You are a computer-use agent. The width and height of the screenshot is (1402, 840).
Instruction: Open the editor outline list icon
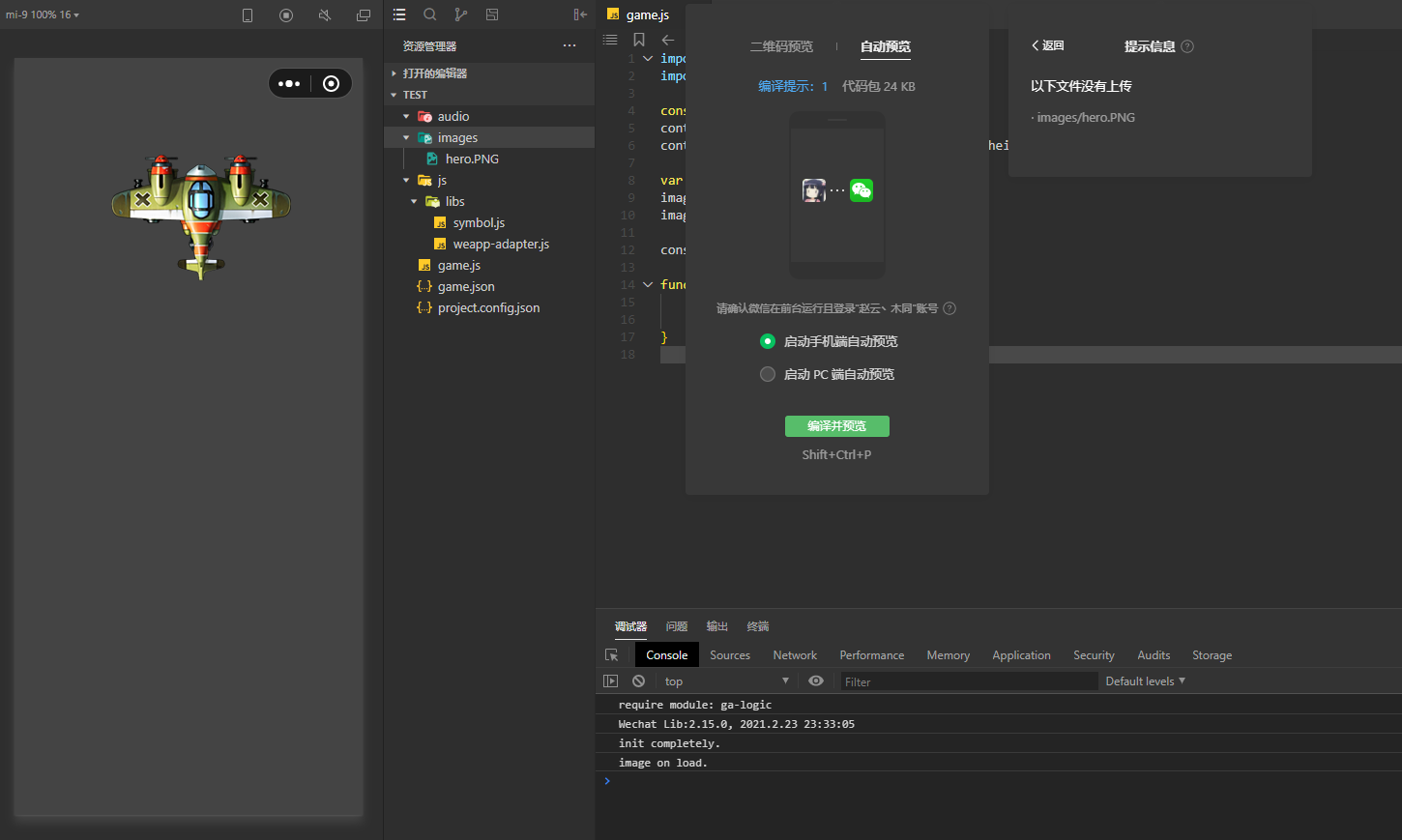tap(610, 40)
